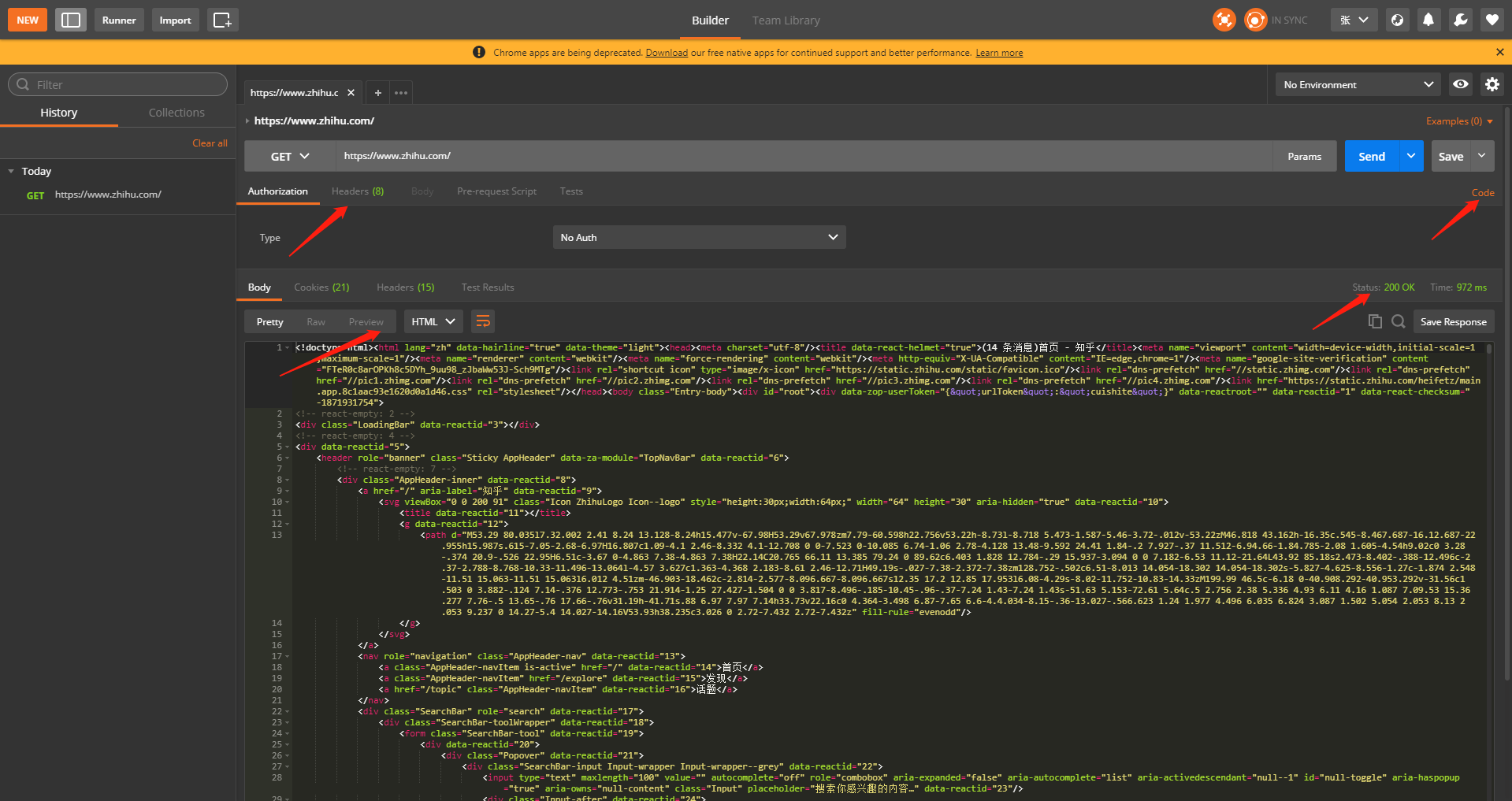Click the NEW button
Viewport: 1512px width, 801px height.
click(28, 20)
